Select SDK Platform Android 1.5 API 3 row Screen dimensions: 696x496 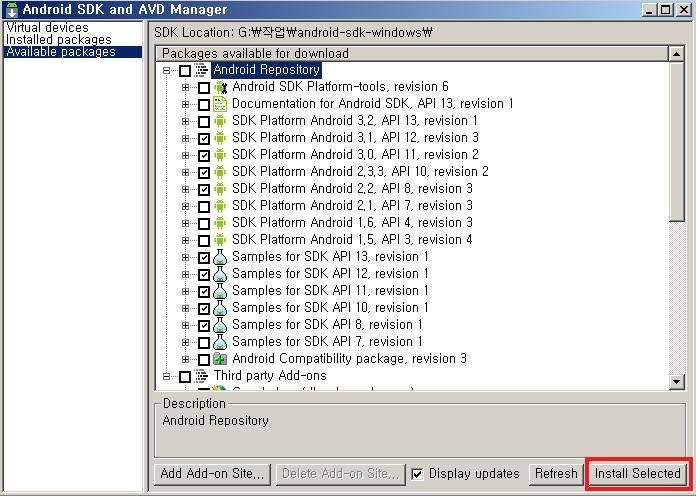352,240
